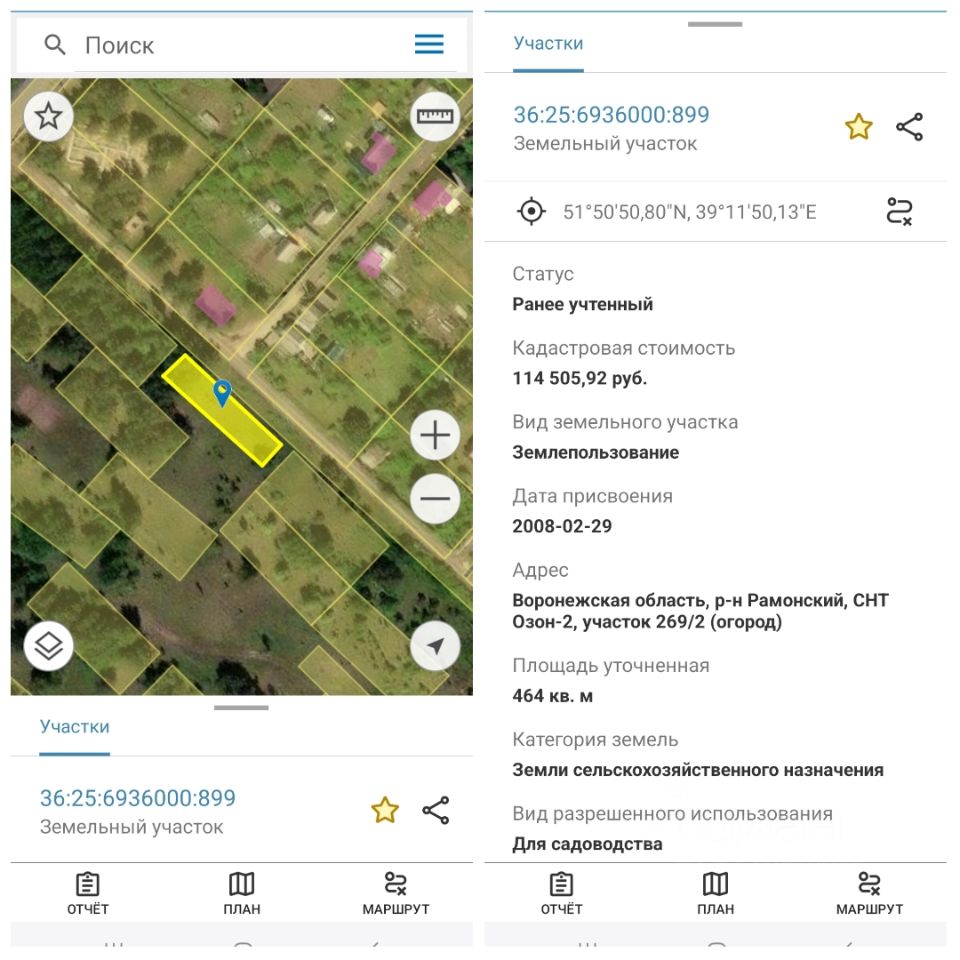Click cadastral value 114 505,92 руб.

pos(580,378)
